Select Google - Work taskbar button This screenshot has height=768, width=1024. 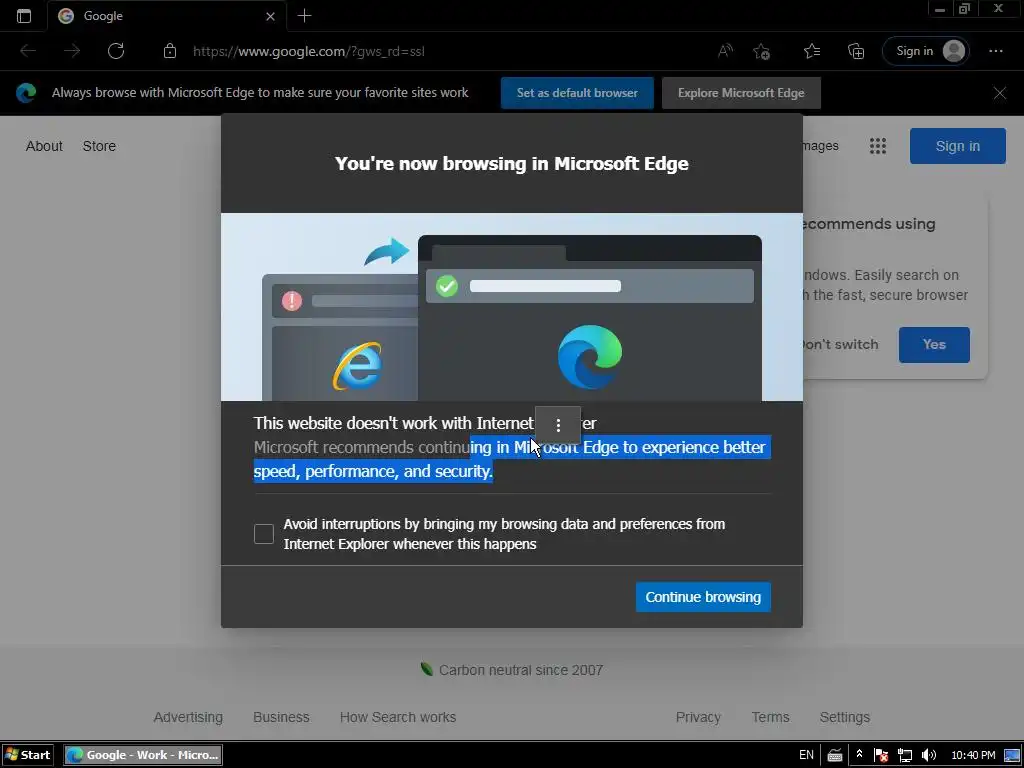(x=143, y=755)
